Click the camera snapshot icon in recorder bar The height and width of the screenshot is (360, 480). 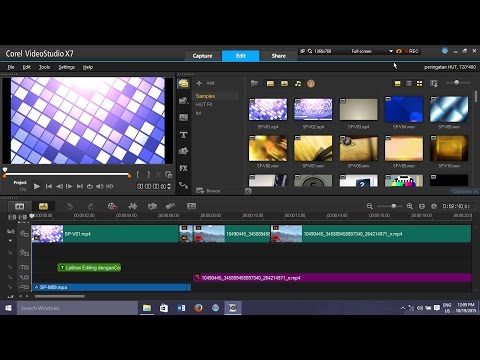399,51
